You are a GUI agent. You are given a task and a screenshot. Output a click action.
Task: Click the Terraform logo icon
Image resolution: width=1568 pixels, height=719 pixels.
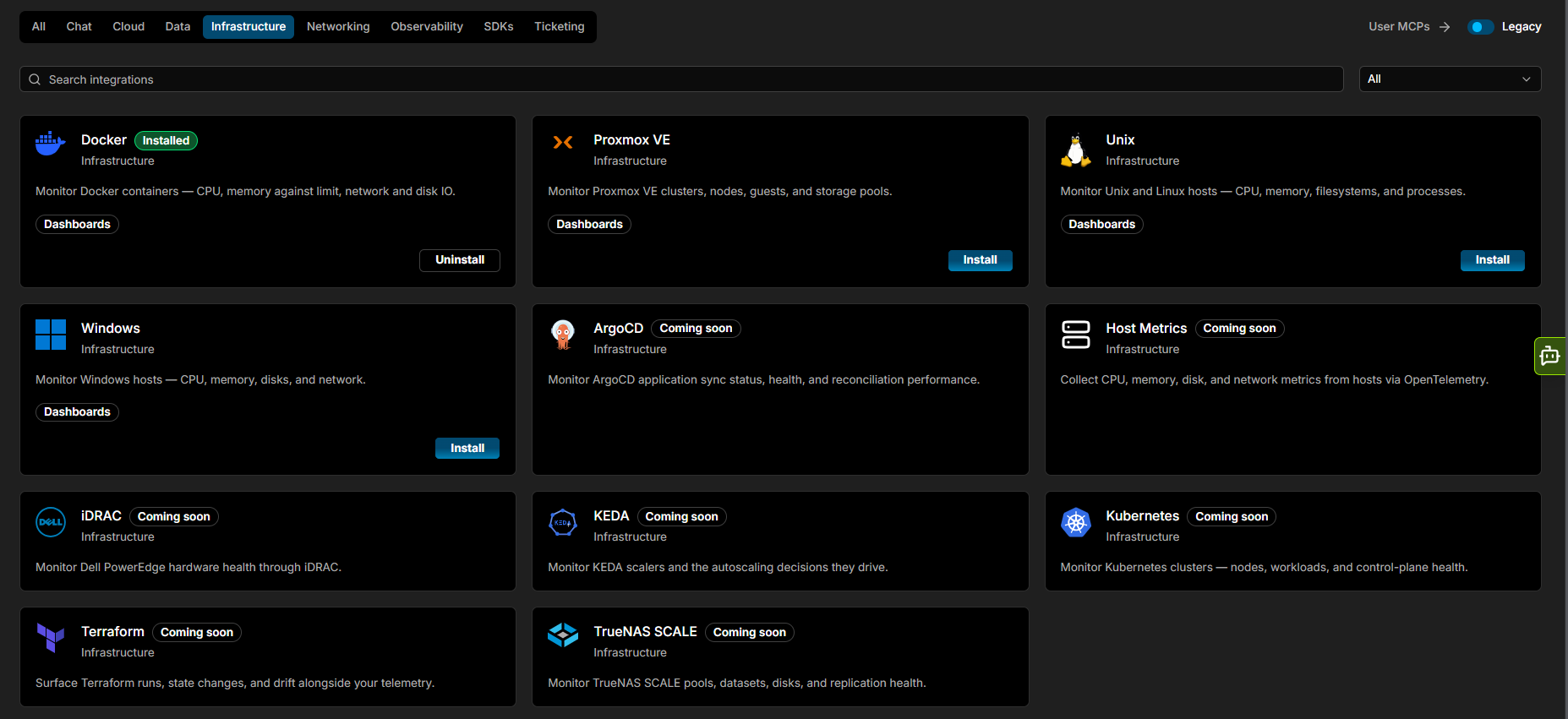51,638
